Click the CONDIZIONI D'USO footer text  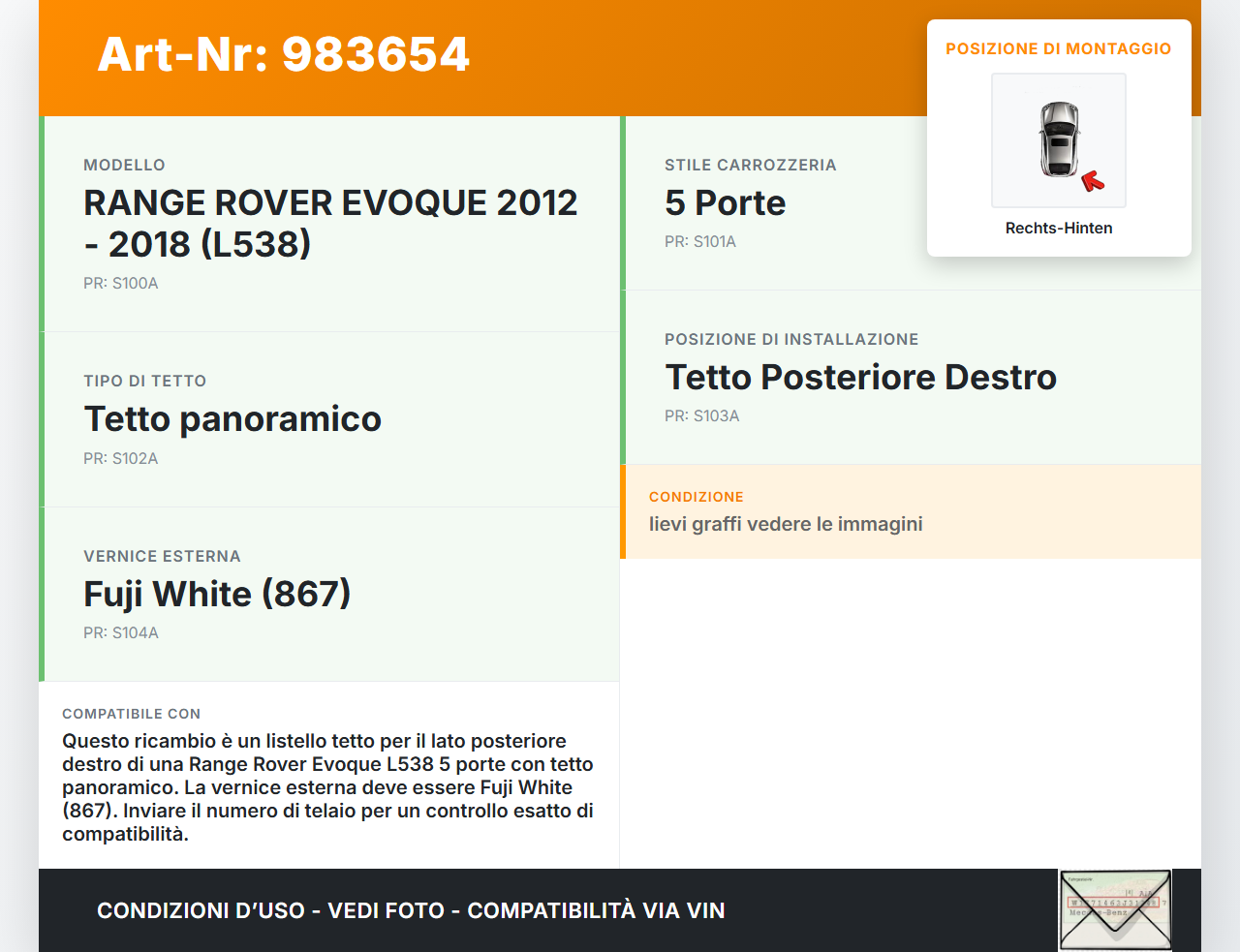(411, 910)
